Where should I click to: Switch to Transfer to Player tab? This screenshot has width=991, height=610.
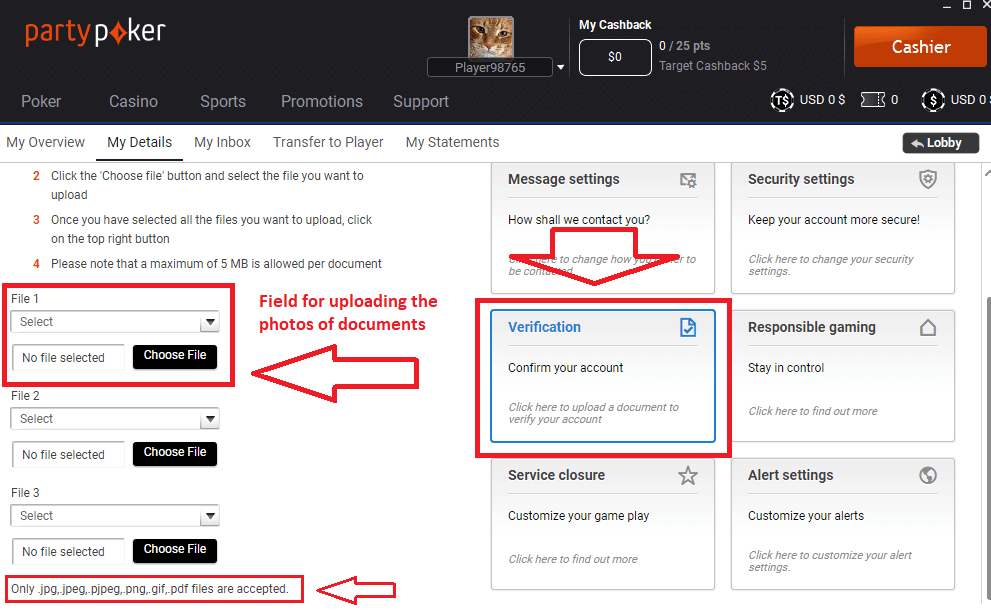pyautogui.click(x=328, y=142)
